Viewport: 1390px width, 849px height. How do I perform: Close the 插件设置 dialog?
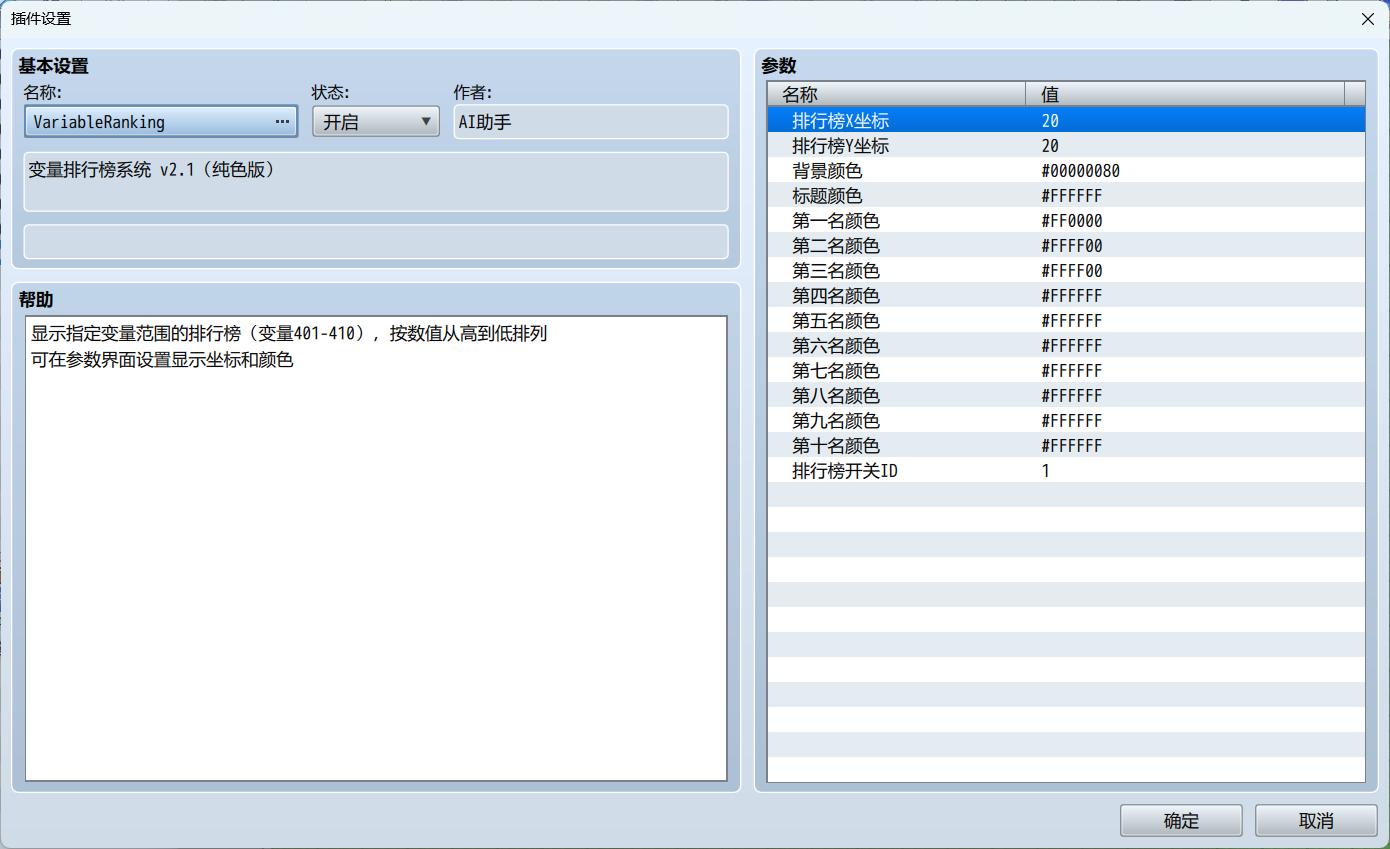pos(1367,19)
